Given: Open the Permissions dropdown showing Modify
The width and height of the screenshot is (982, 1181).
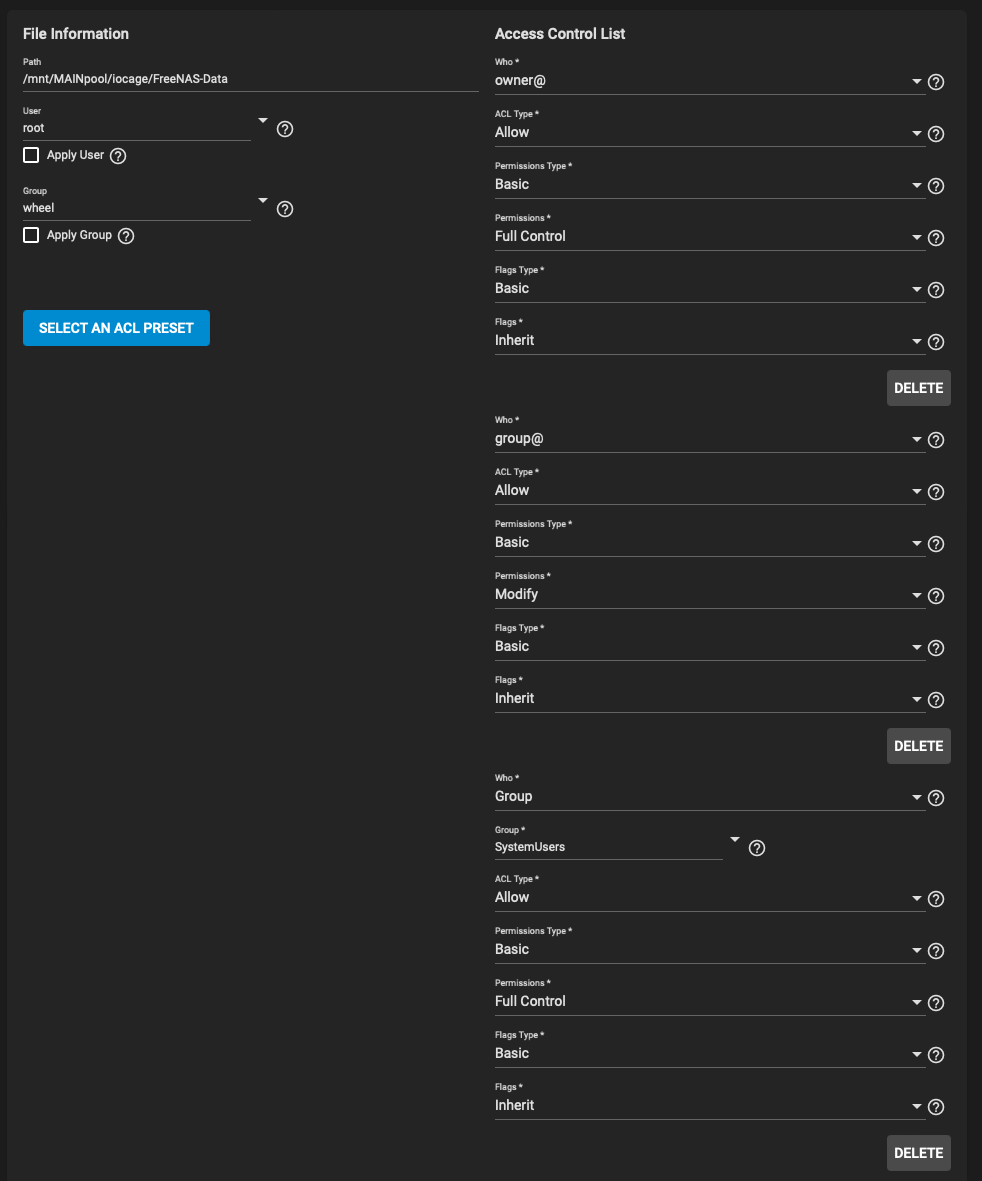Looking at the screenshot, I should coord(709,594).
